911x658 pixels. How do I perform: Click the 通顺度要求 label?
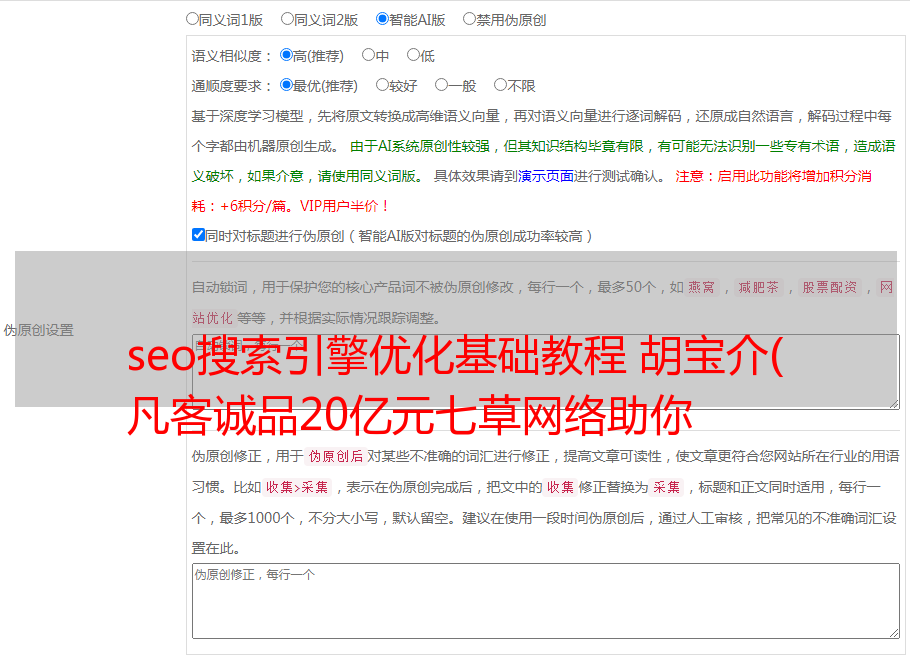click(231, 87)
